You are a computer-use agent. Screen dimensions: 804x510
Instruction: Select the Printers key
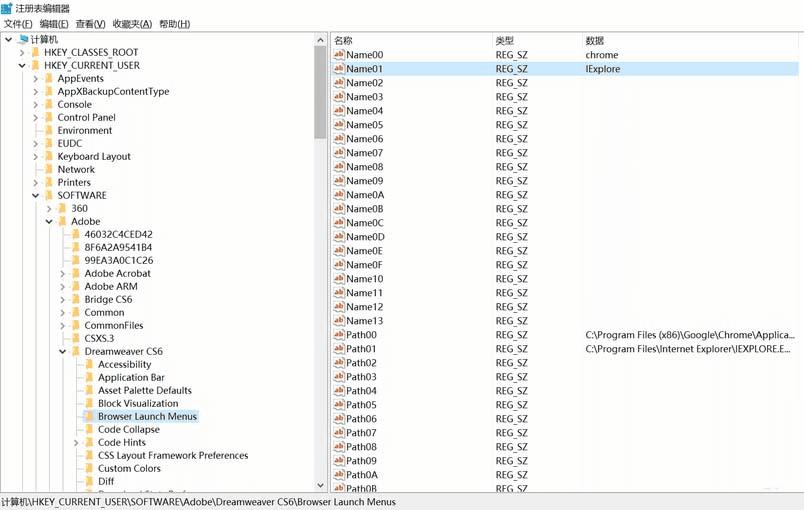pyautogui.click(x=74, y=182)
